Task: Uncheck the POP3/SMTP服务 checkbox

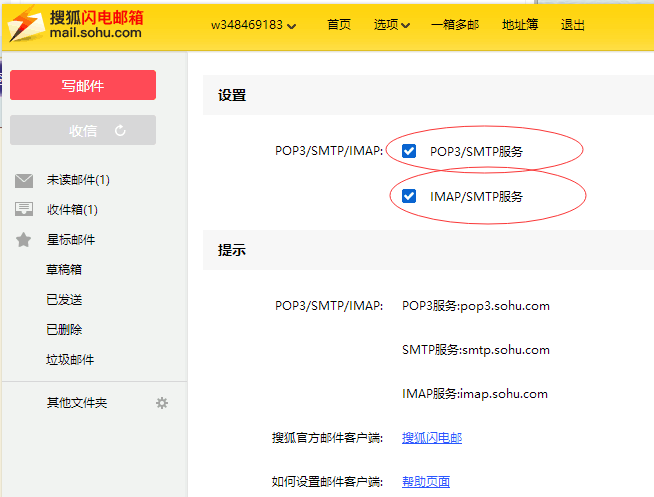Action: 409,151
